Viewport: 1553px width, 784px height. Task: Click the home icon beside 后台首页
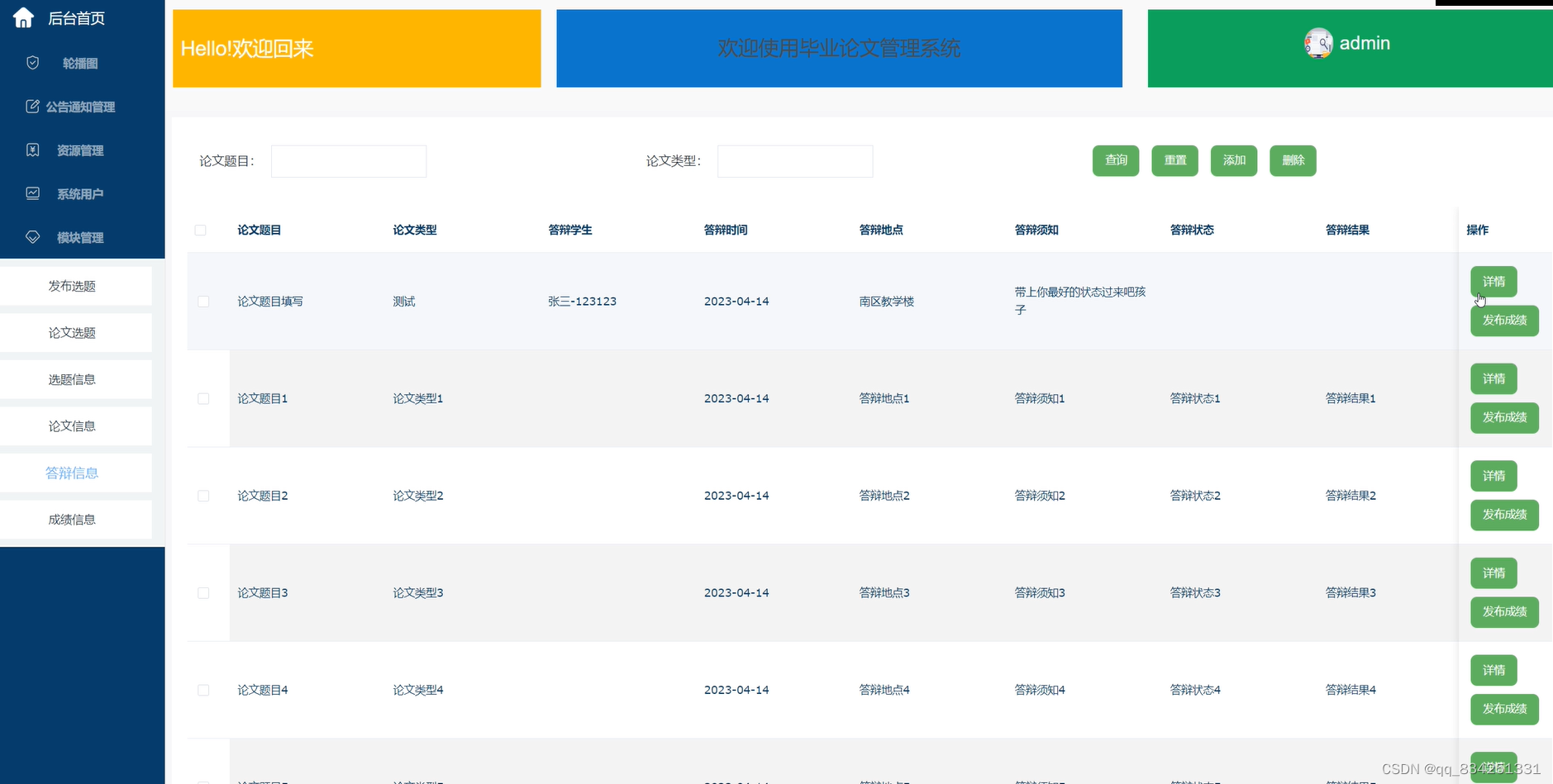[23, 17]
